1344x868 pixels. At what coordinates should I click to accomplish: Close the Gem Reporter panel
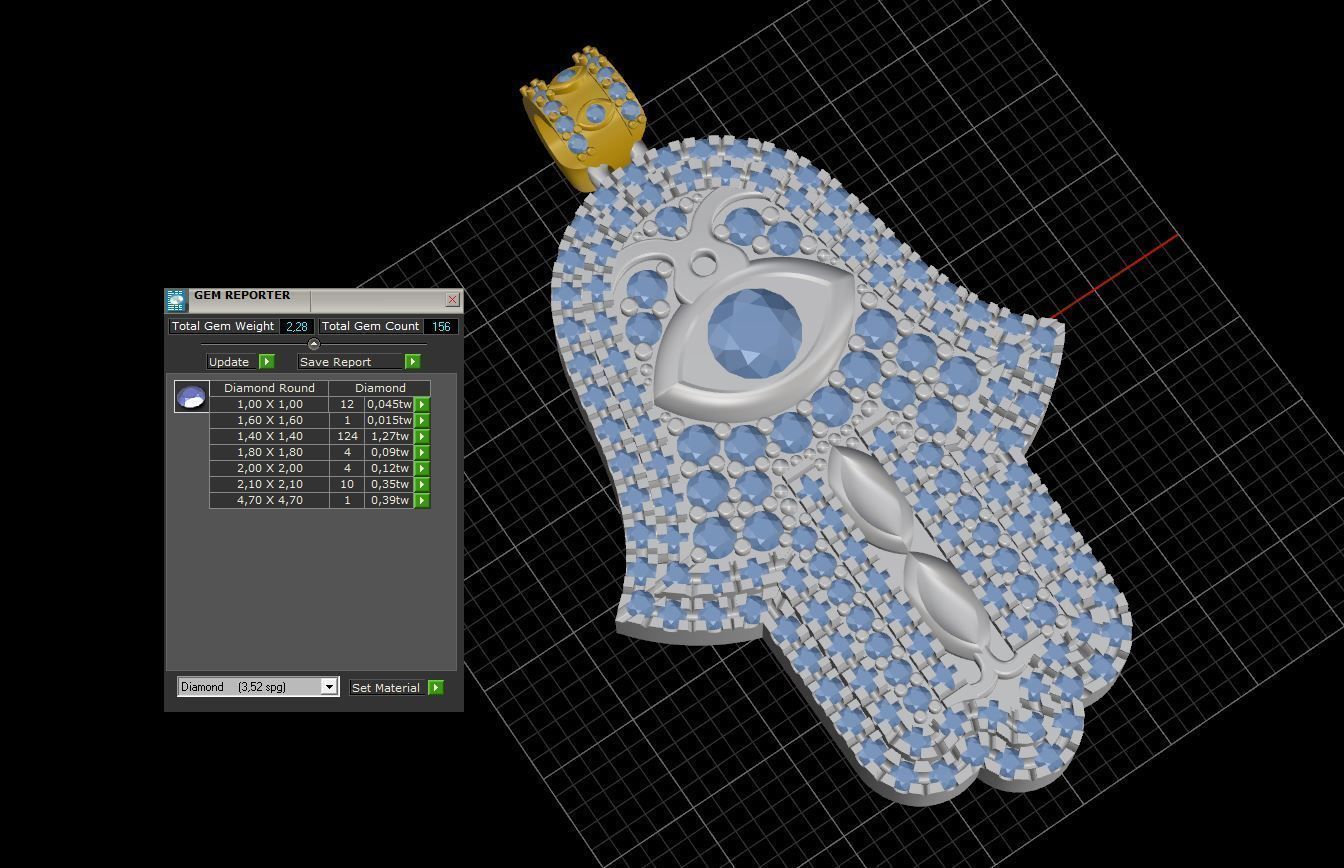click(x=452, y=299)
